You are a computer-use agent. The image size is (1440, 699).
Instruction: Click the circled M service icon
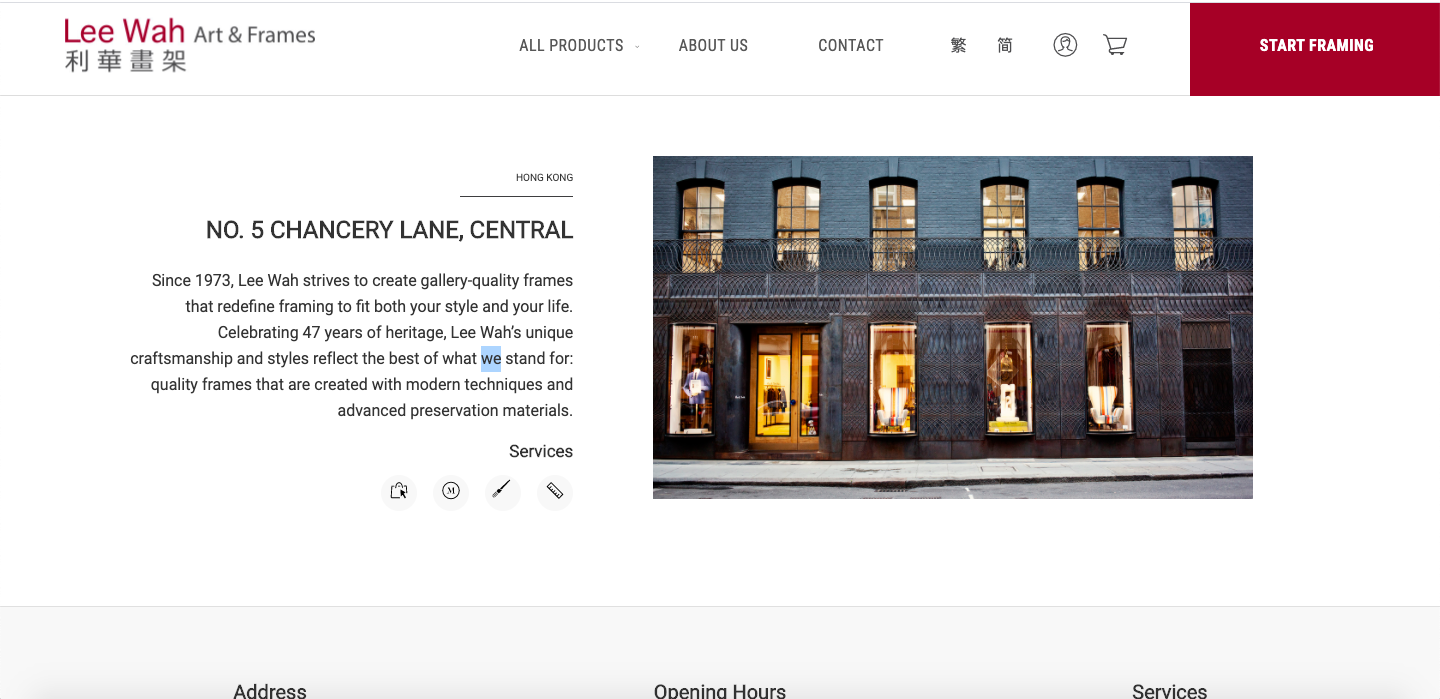click(451, 491)
